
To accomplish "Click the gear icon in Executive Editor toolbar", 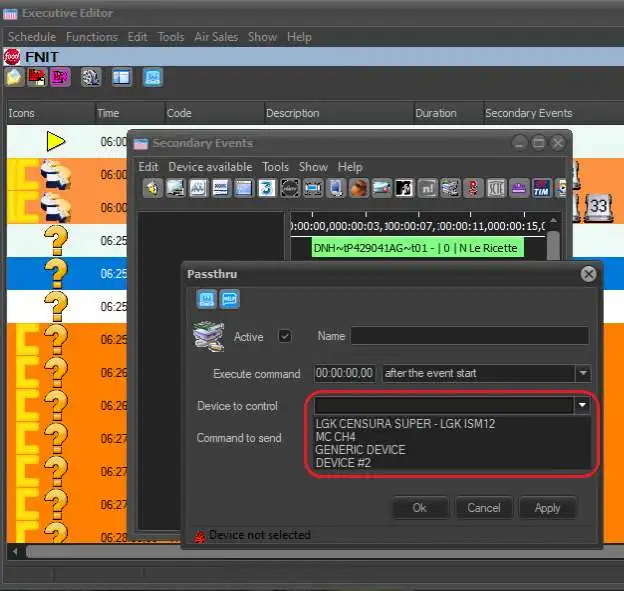I will pyautogui.click(x=91, y=77).
